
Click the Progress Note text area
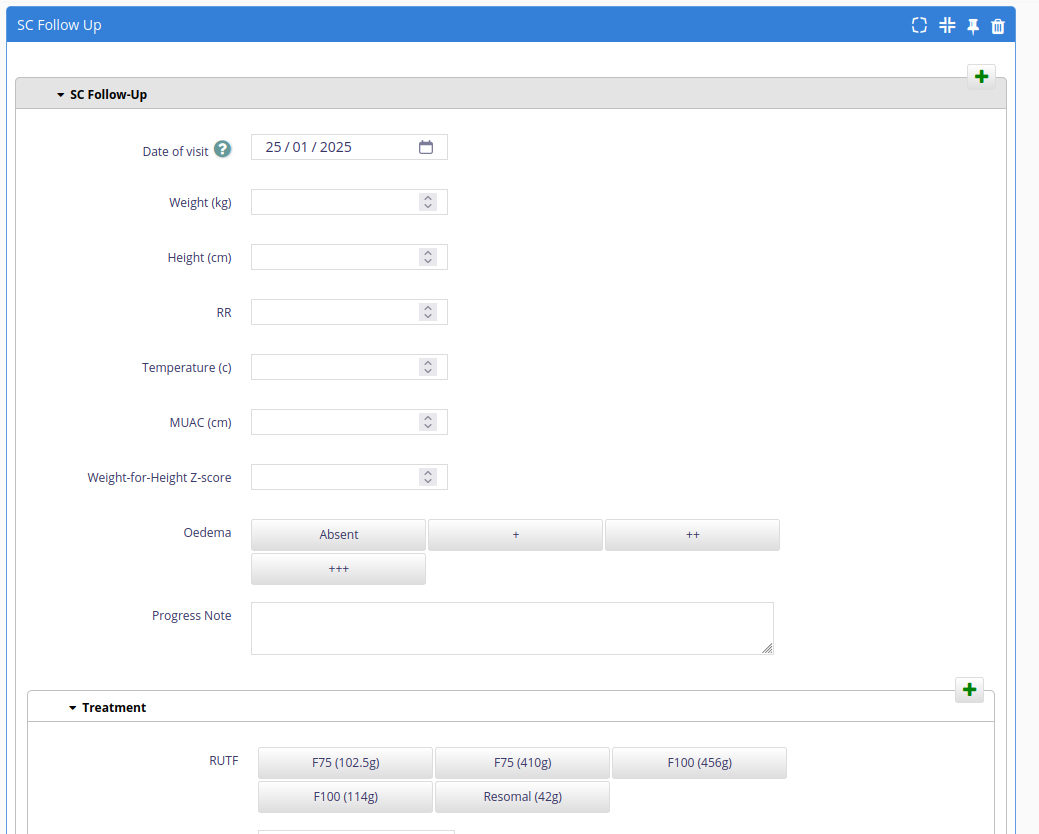click(512, 628)
